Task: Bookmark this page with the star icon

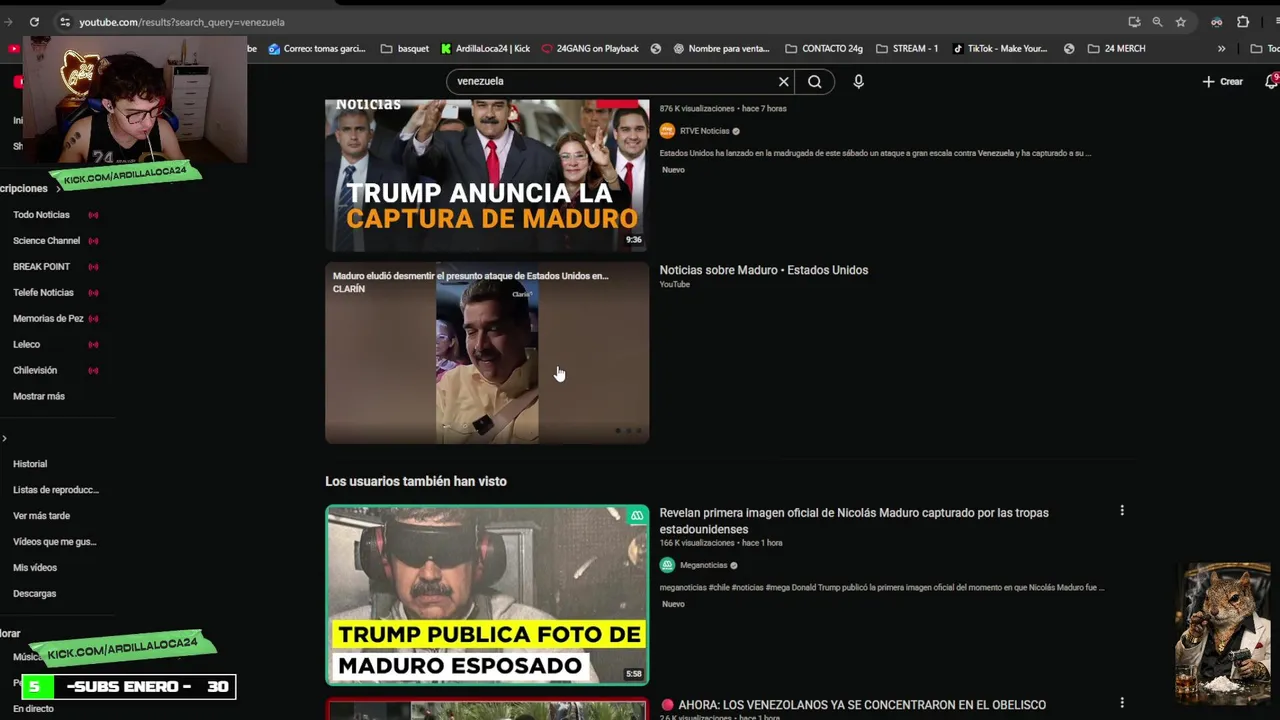Action: [x=1181, y=22]
